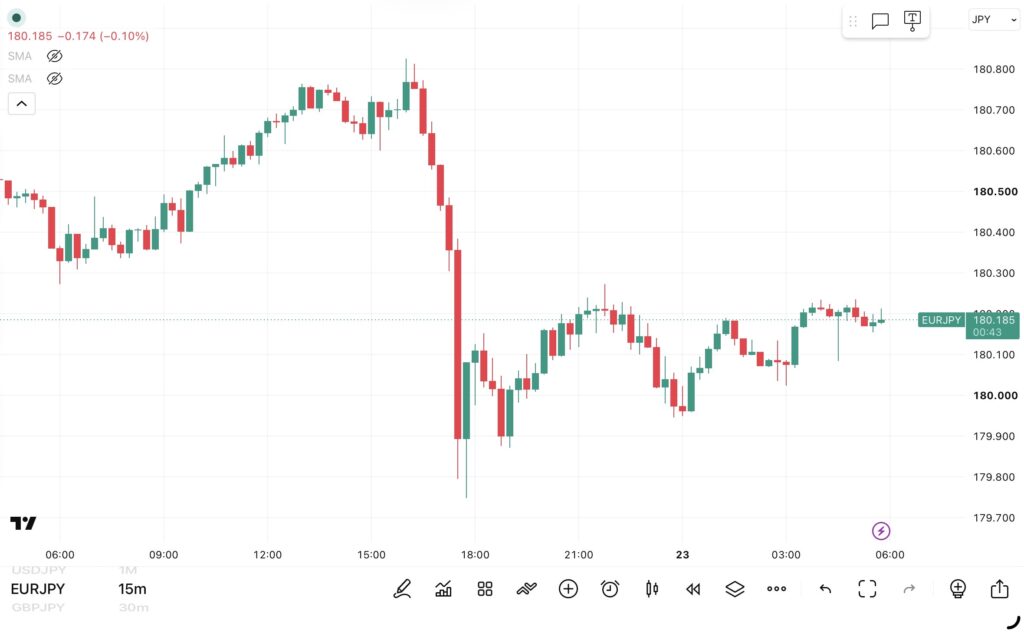Open the indicators chart icon
The width and height of the screenshot is (1024, 633).
click(x=443, y=589)
